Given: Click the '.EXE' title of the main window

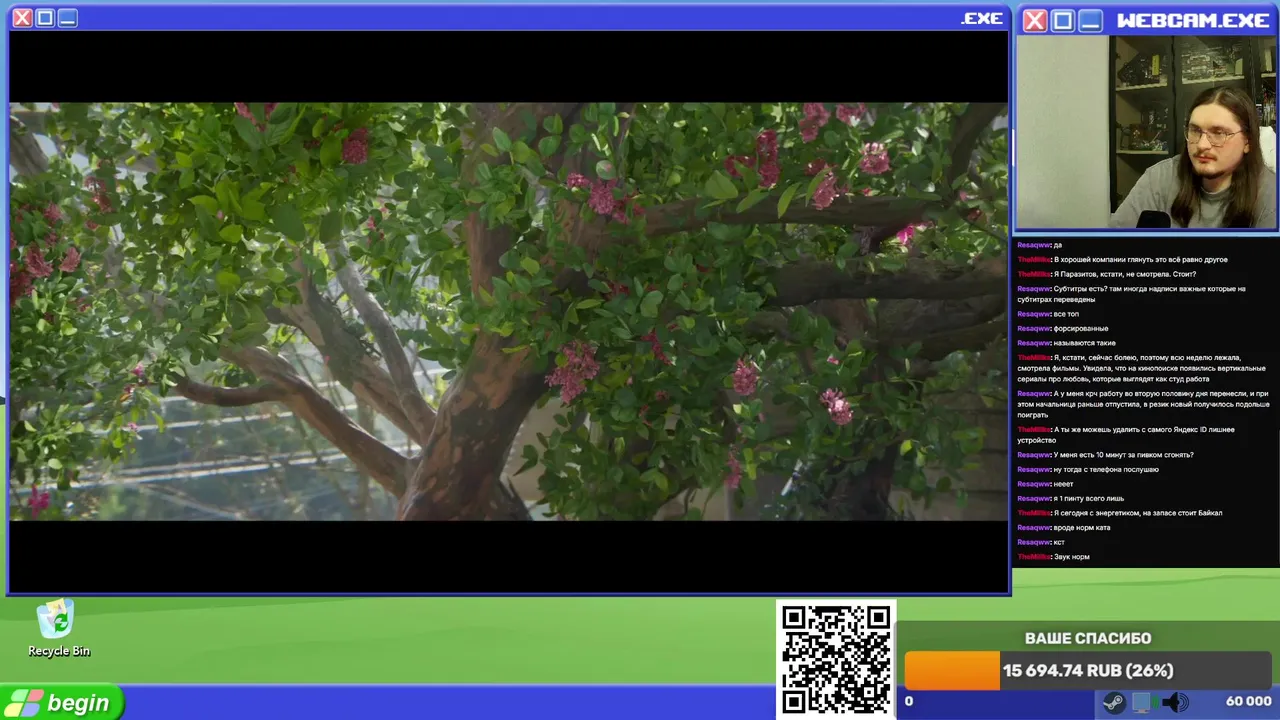Looking at the screenshot, I should (982, 18).
